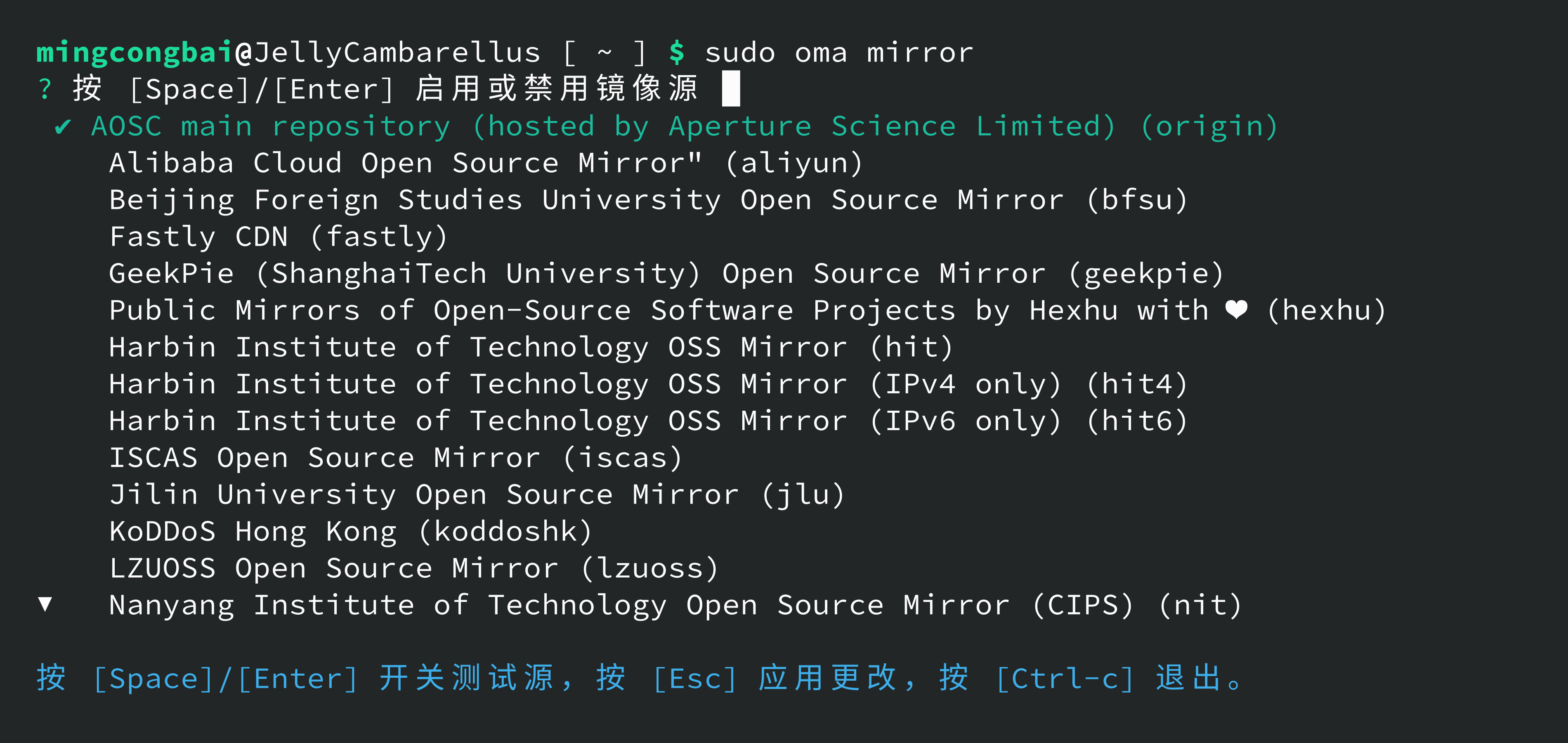Select ISCAS Open Source Mirror entry
This screenshot has width=1568, height=743.
pyautogui.click(x=395, y=458)
